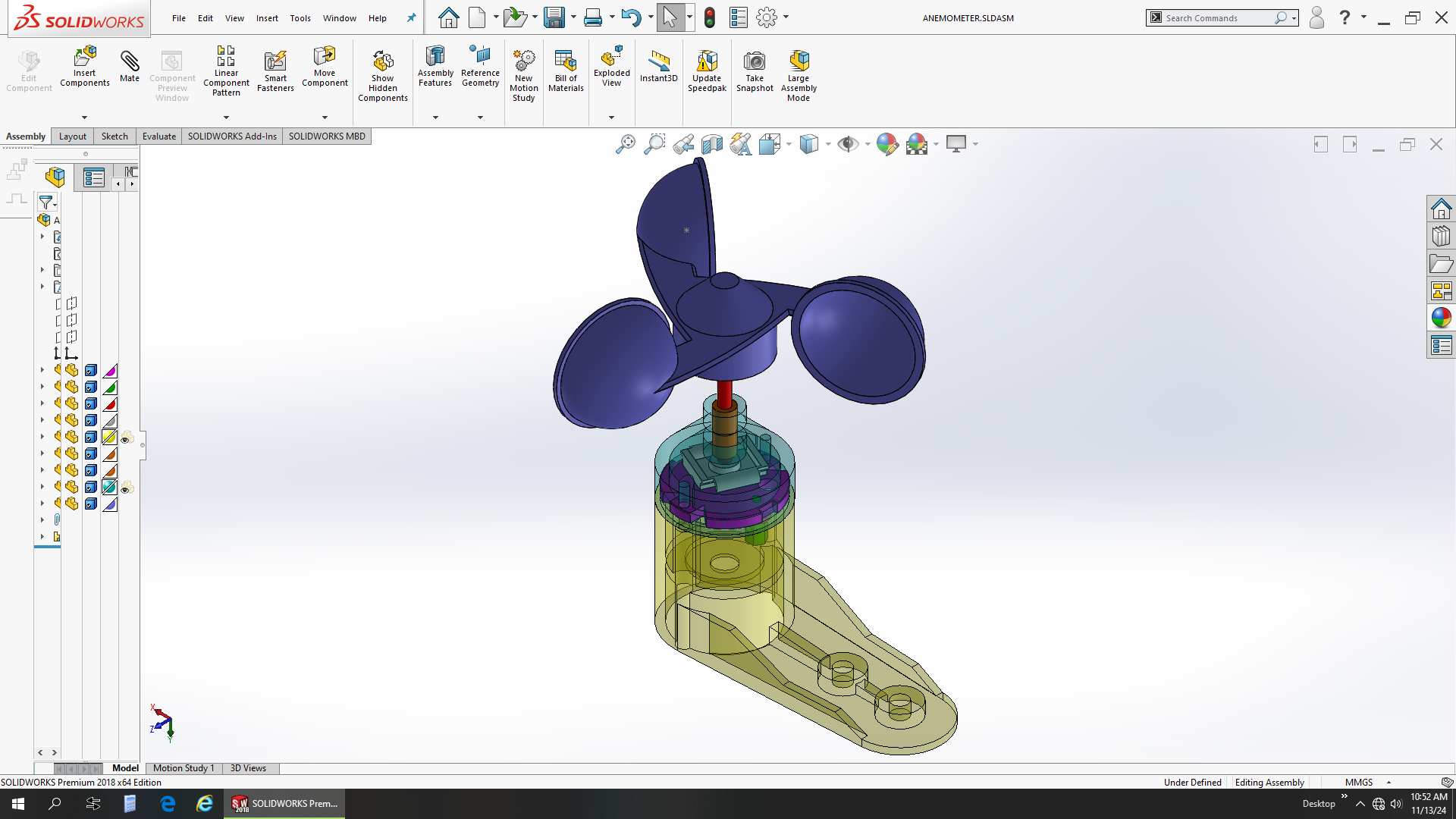
Task: Expand the tree item with paperclip icon
Action: (x=42, y=520)
